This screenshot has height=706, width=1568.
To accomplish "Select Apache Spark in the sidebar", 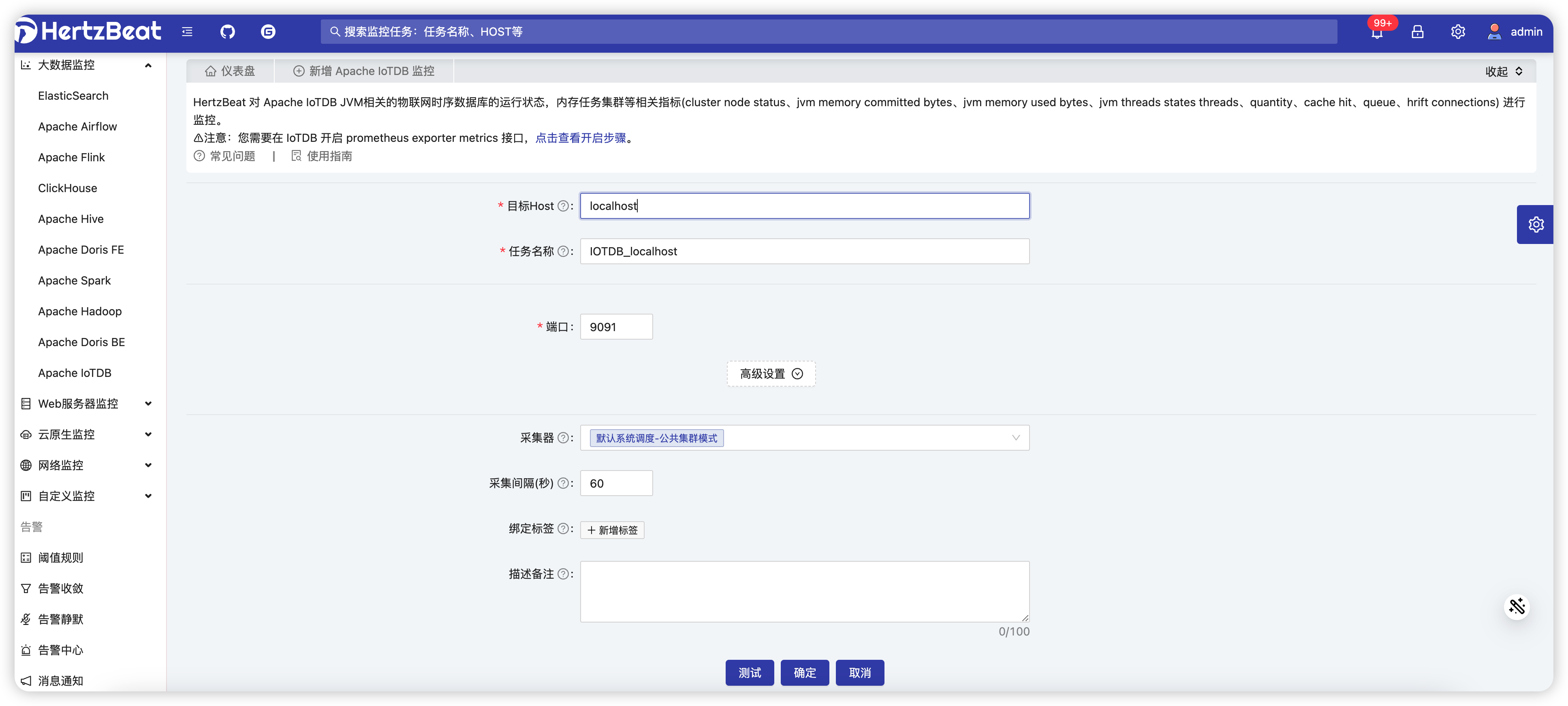I will click(x=74, y=280).
